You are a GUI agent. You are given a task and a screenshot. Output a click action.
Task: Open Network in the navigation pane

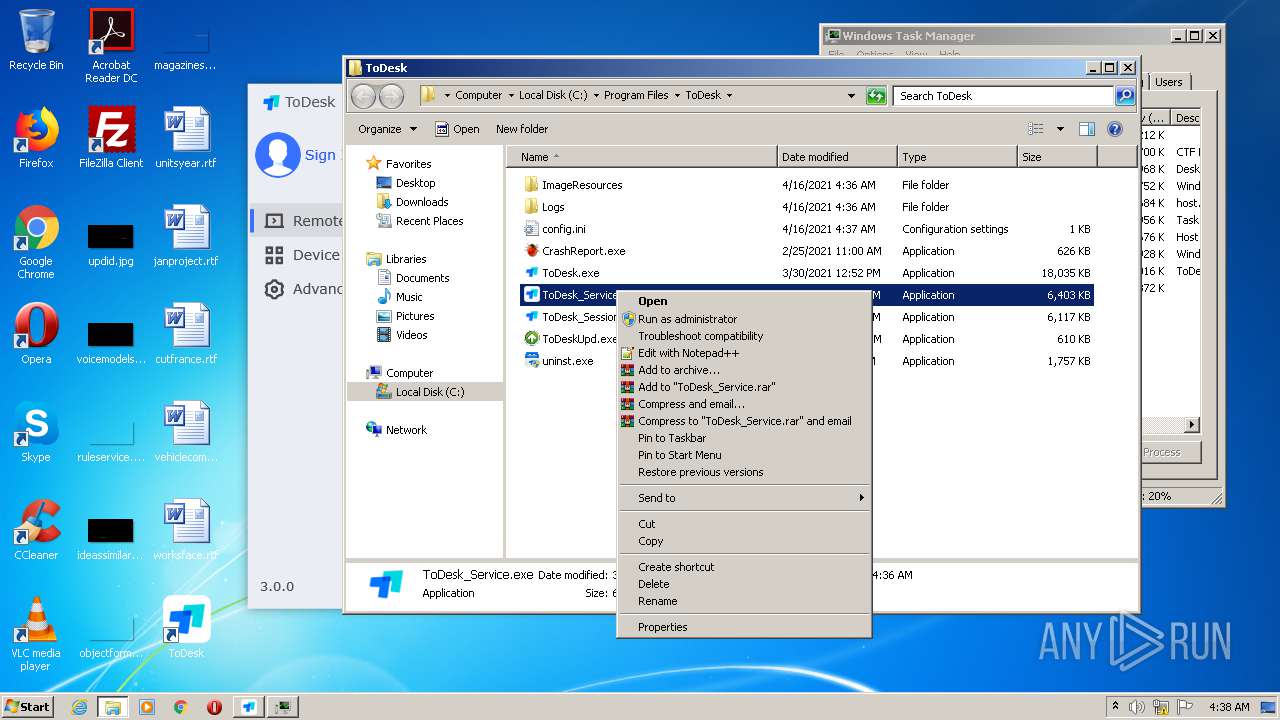(406, 430)
